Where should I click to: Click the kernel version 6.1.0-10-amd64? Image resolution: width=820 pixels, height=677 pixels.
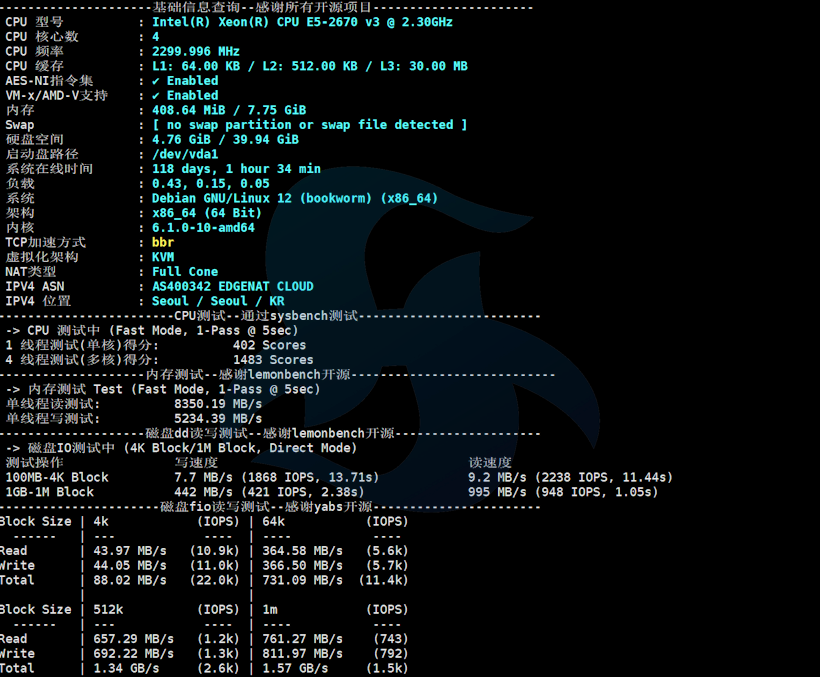203,227
